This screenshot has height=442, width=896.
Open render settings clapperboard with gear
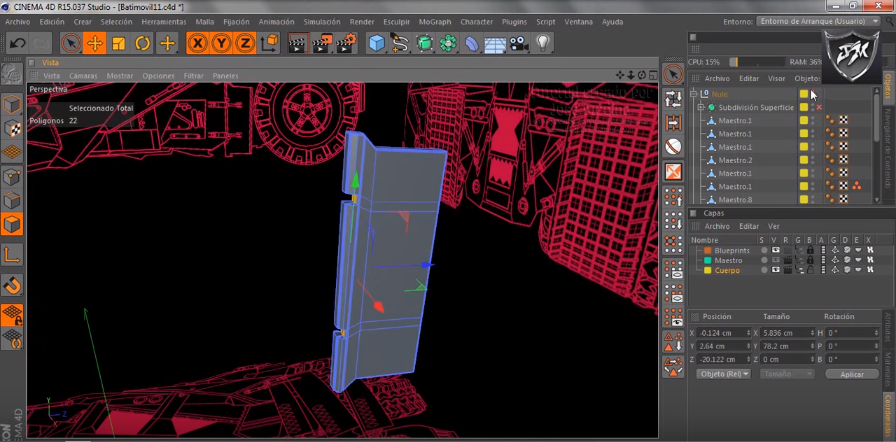[346, 43]
